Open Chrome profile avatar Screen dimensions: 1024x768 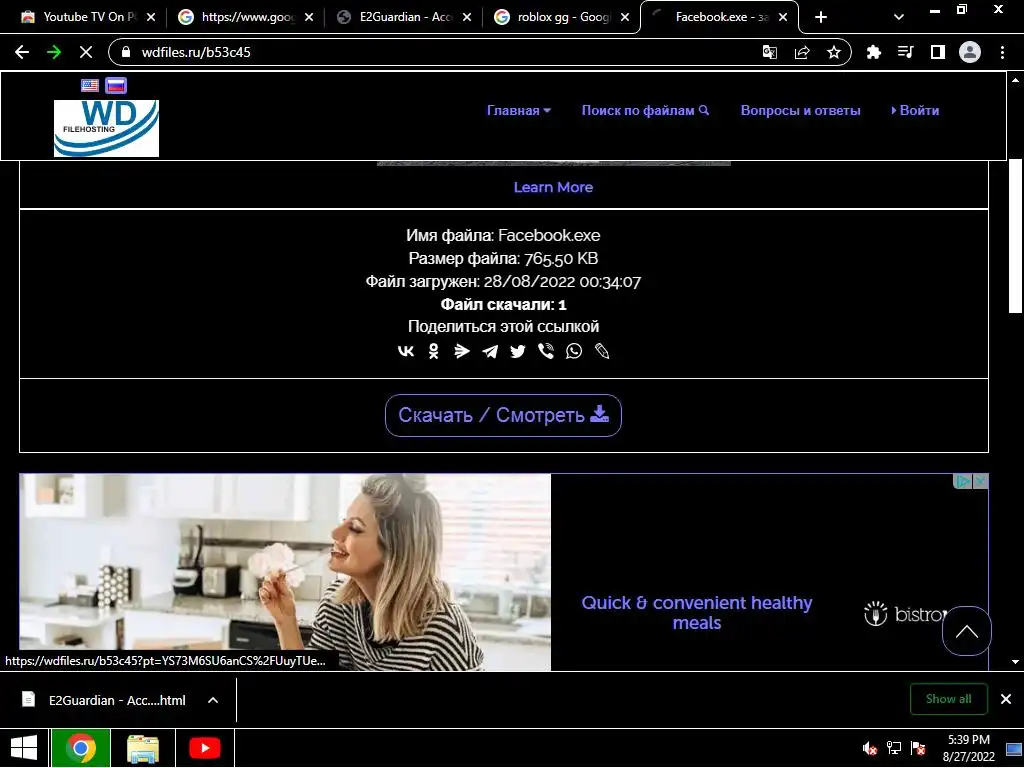970,52
